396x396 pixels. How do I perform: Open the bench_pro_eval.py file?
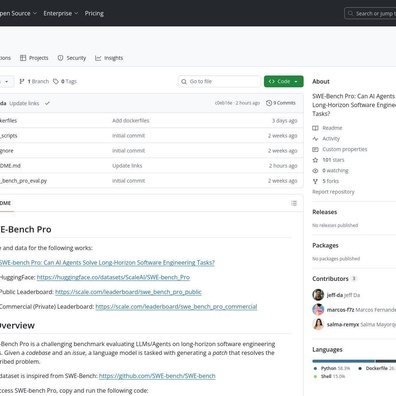pyautogui.click(x=23, y=181)
